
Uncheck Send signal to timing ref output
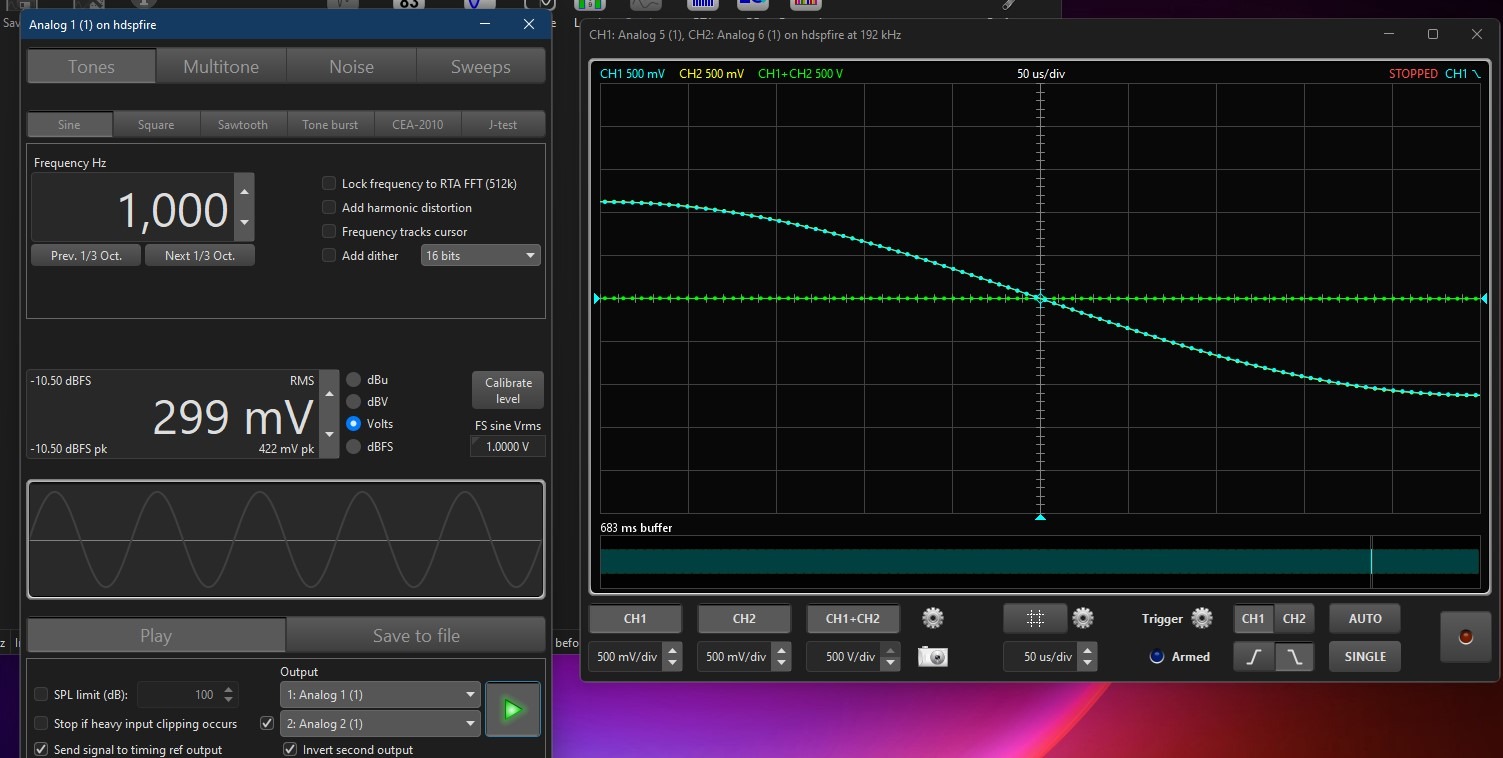click(41, 749)
